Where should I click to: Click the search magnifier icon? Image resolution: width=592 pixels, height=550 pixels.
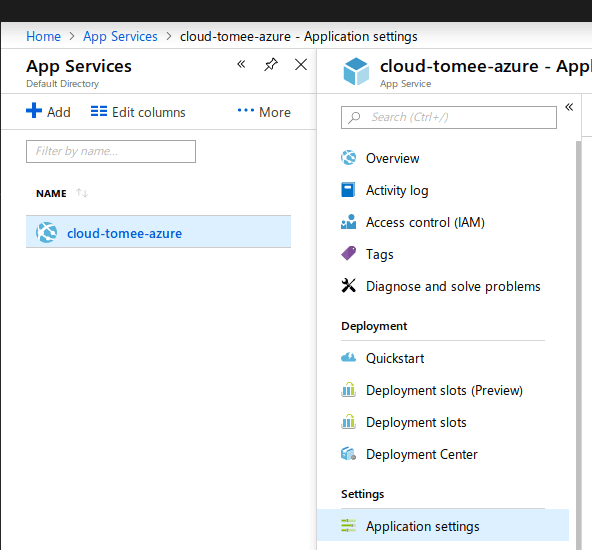[354, 117]
